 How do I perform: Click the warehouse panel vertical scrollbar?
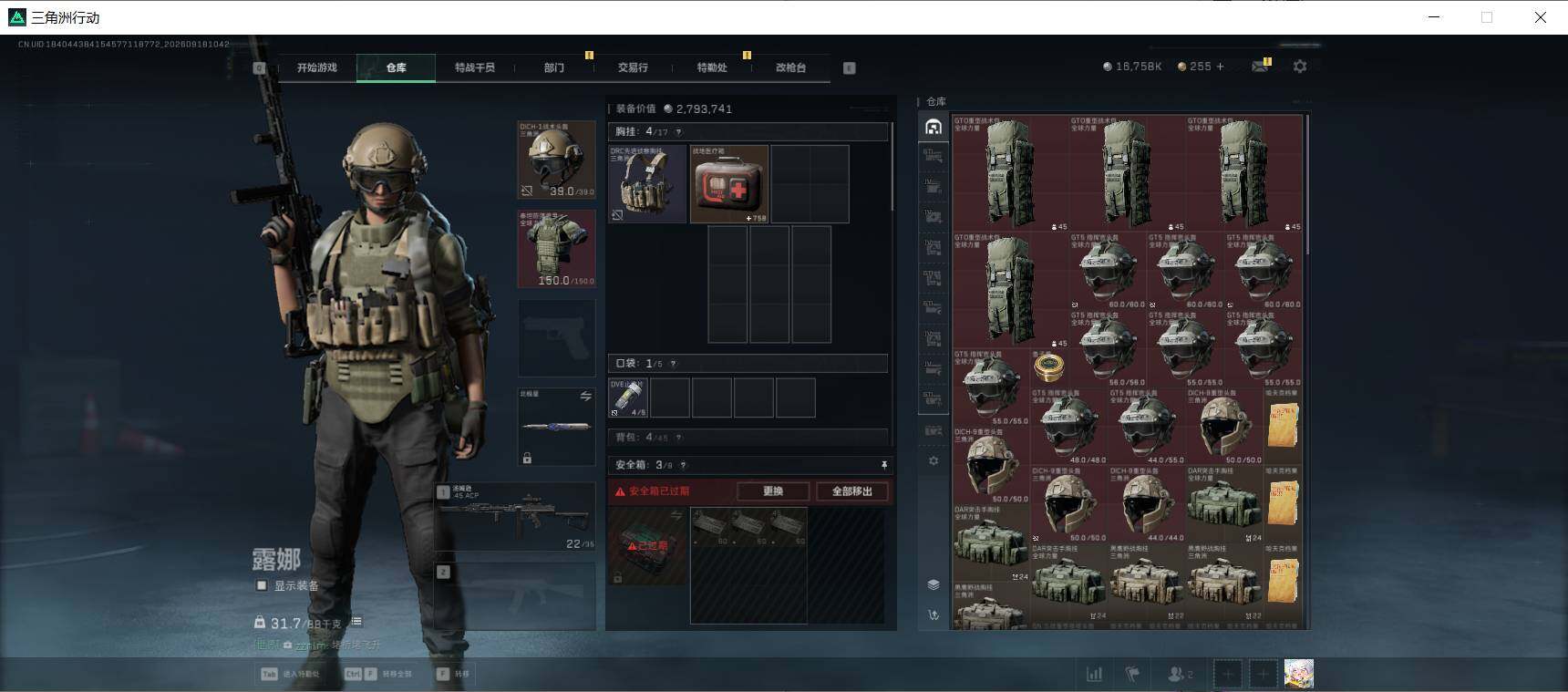tap(1307, 185)
